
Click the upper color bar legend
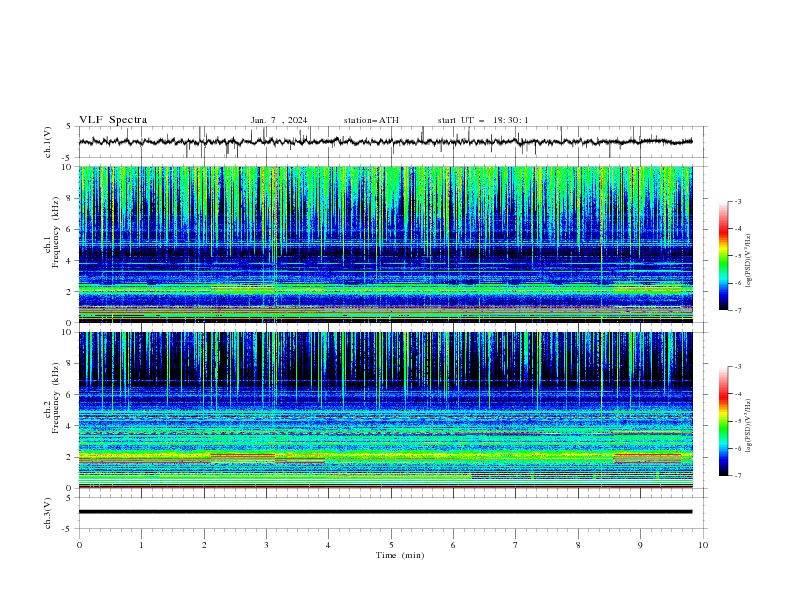tap(724, 256)
